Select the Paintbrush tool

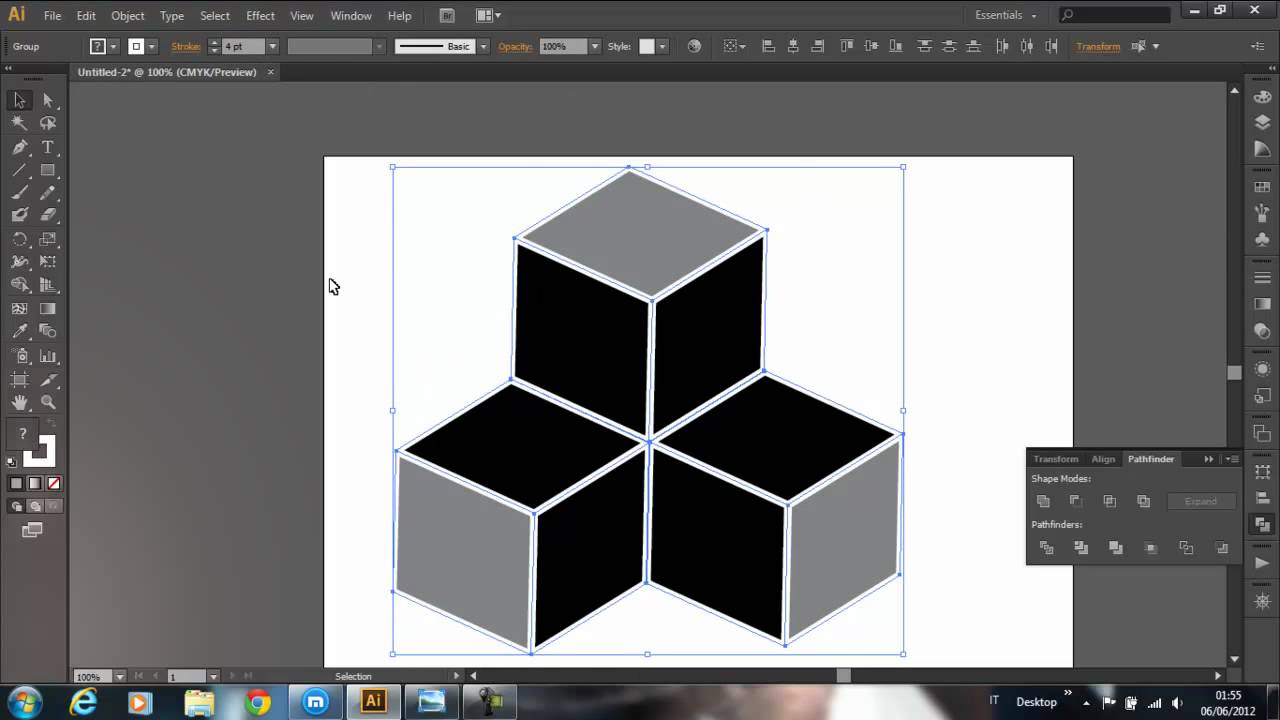click(19, 193)
